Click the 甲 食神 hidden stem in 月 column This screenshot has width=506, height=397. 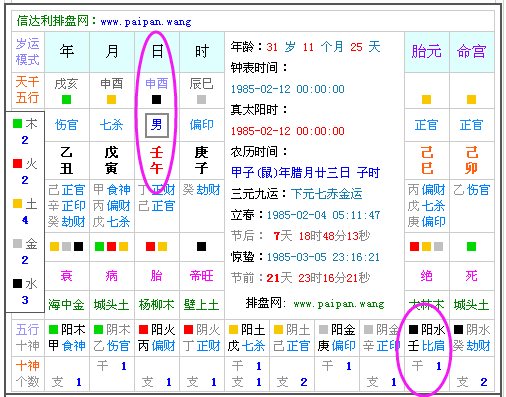pyautogui.click(x=112, y=190)
